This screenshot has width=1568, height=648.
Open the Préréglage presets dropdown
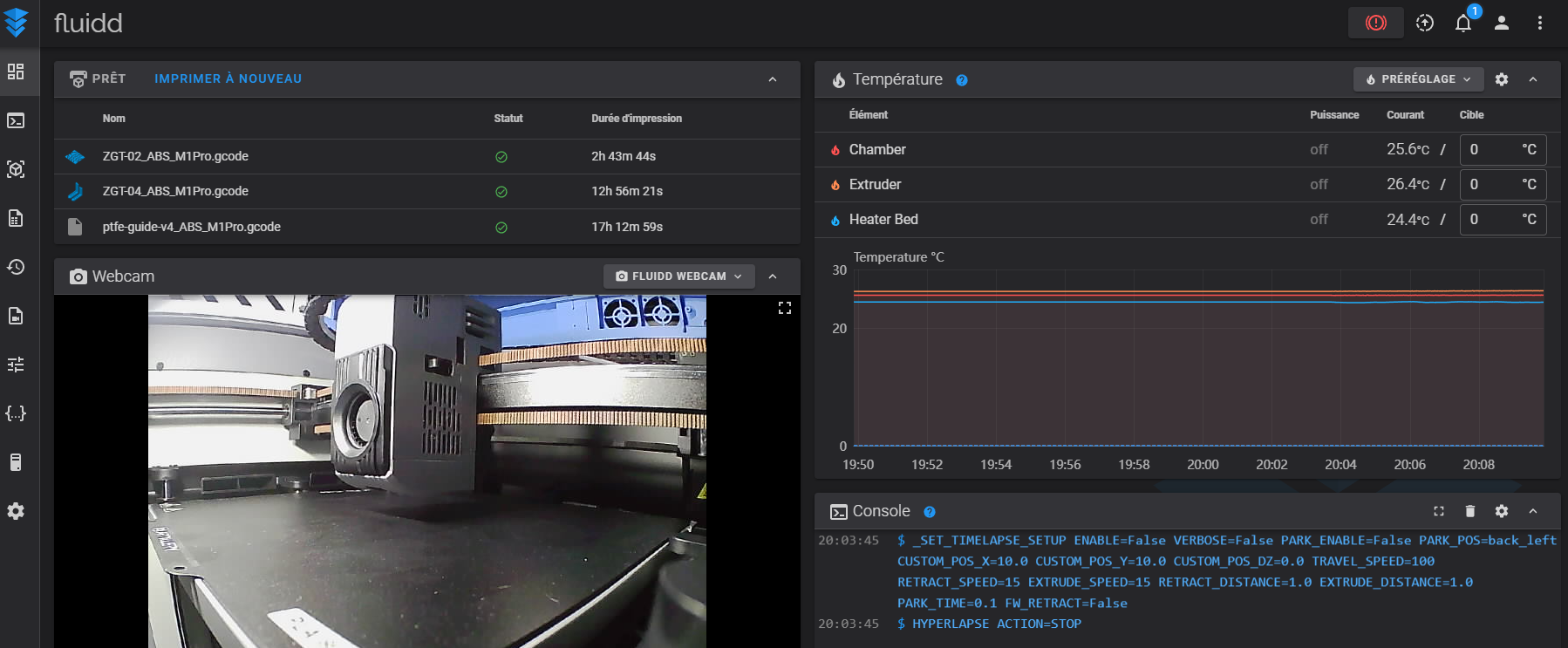click(1418, 79)
